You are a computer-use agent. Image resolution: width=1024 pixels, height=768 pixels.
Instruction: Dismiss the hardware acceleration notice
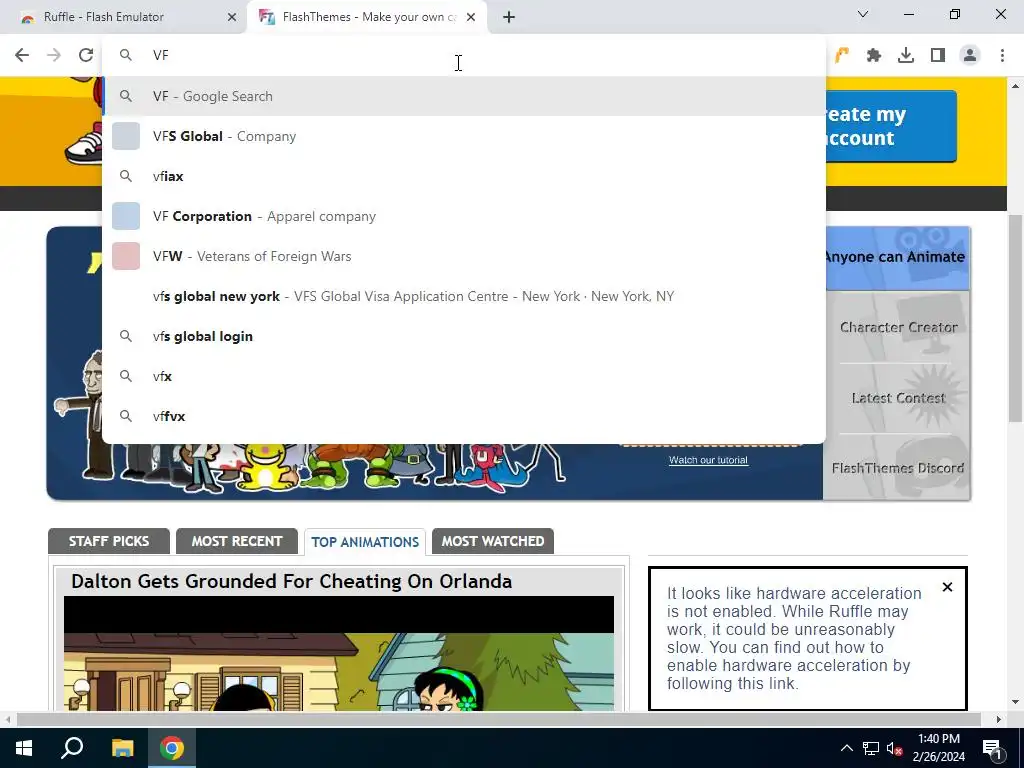pyautogui.click(x=948, y=587)
